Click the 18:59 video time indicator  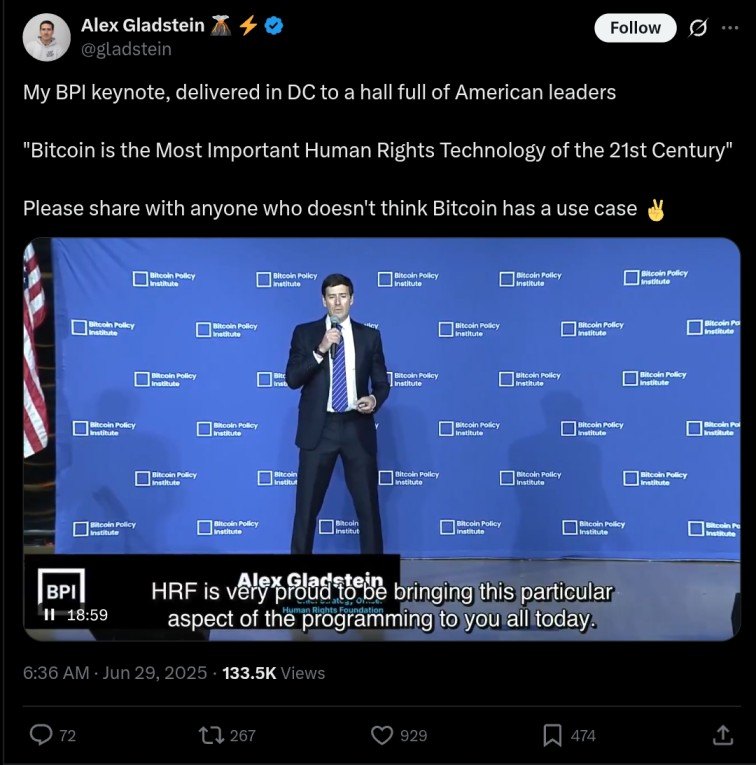click(x=87, y=615)
